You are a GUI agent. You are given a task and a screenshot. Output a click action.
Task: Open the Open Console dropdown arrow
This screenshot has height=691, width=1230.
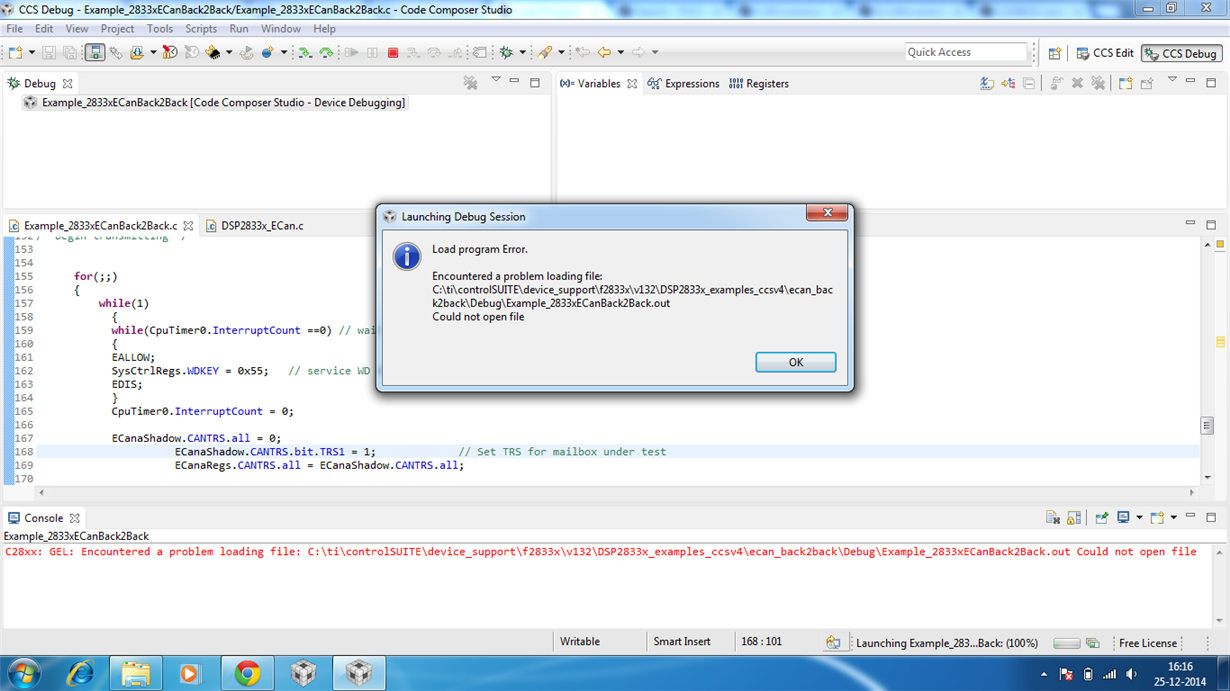1173,518
